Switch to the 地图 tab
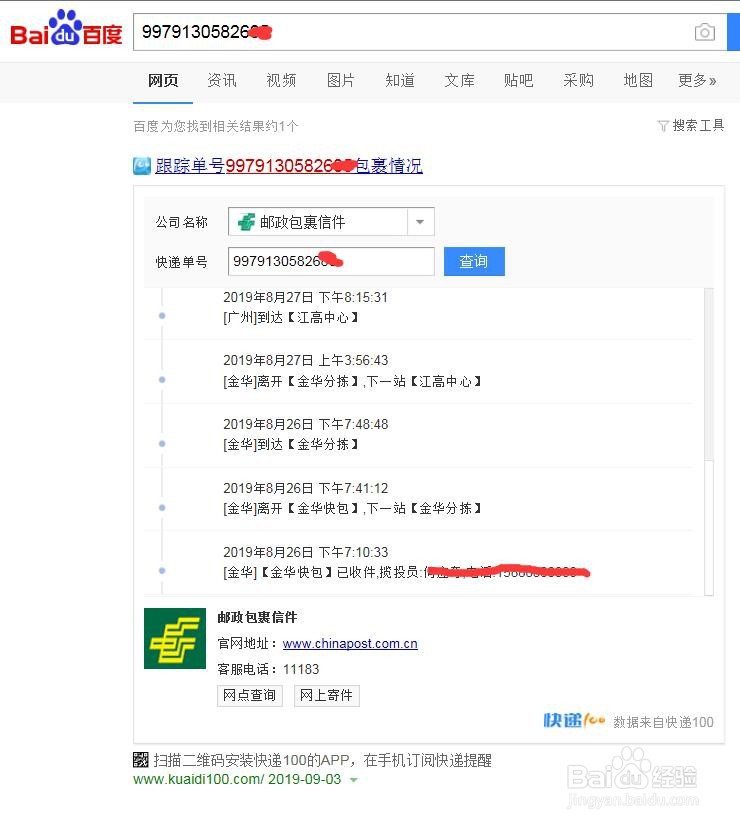 (638, 81)
